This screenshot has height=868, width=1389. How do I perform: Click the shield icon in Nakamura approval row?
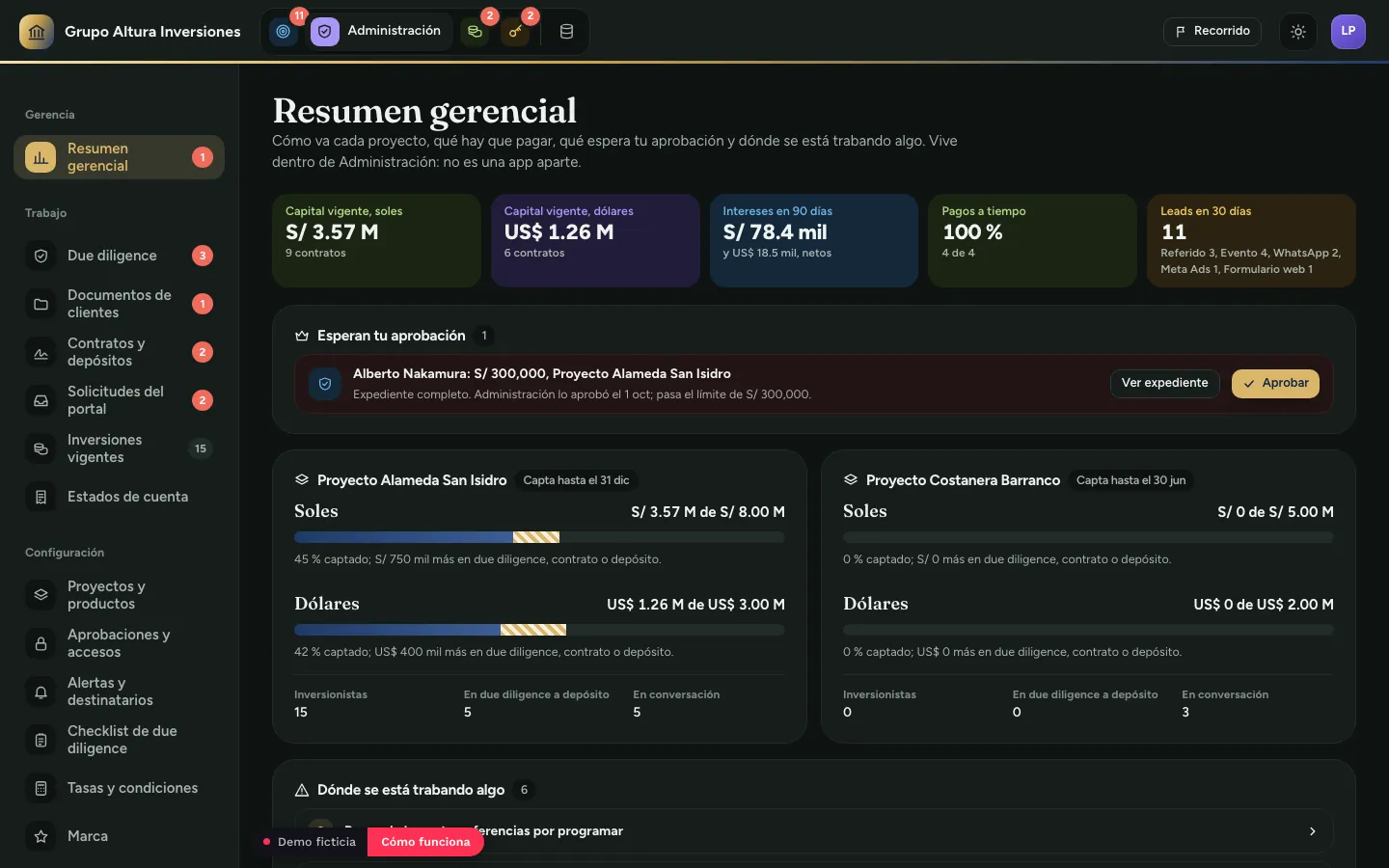coord(325,384)
